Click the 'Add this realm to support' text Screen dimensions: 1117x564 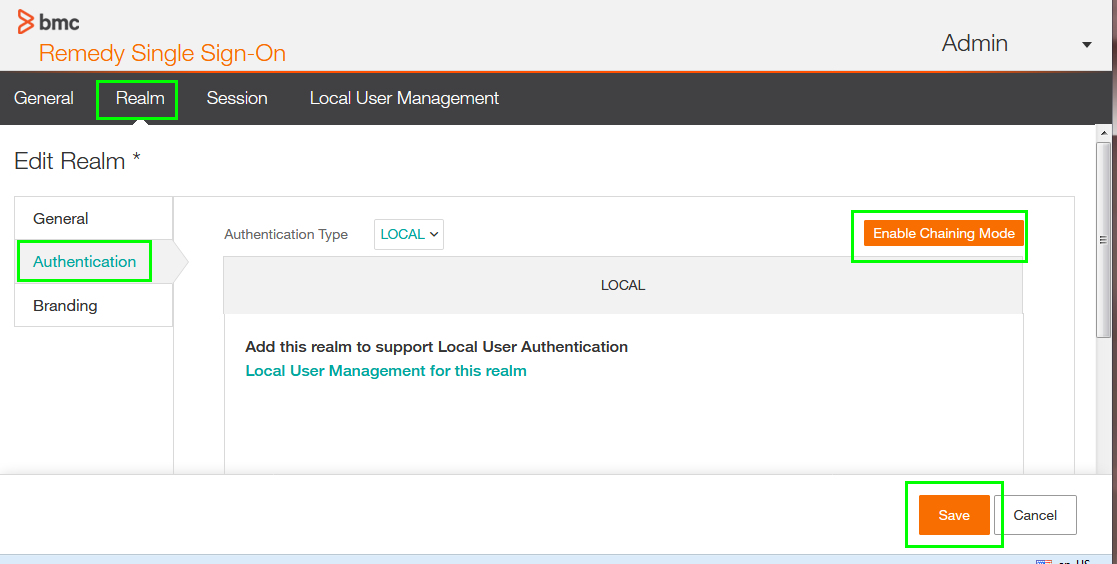pos(436,347)
